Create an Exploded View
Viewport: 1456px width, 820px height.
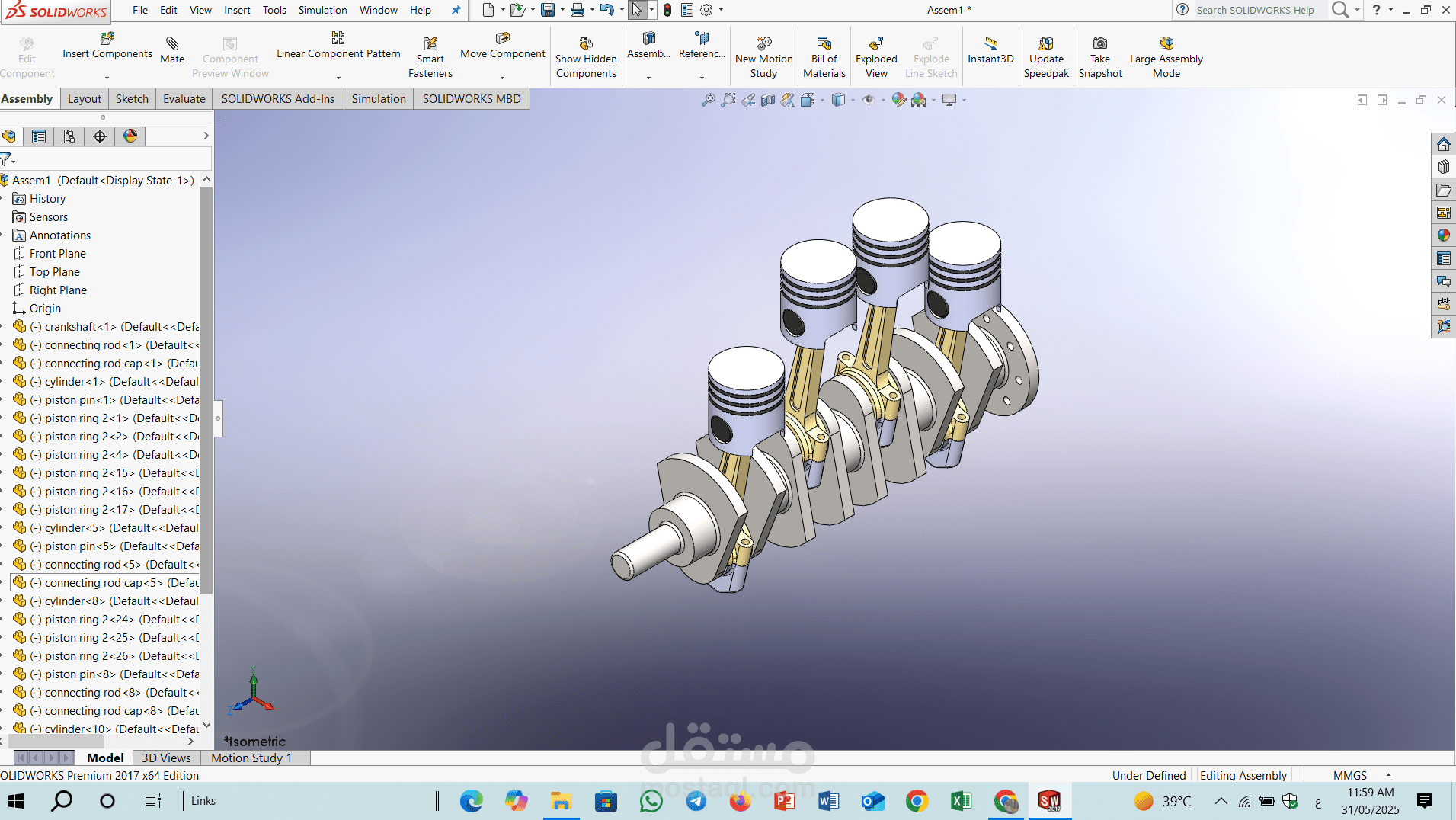click(x=876, y=57)
